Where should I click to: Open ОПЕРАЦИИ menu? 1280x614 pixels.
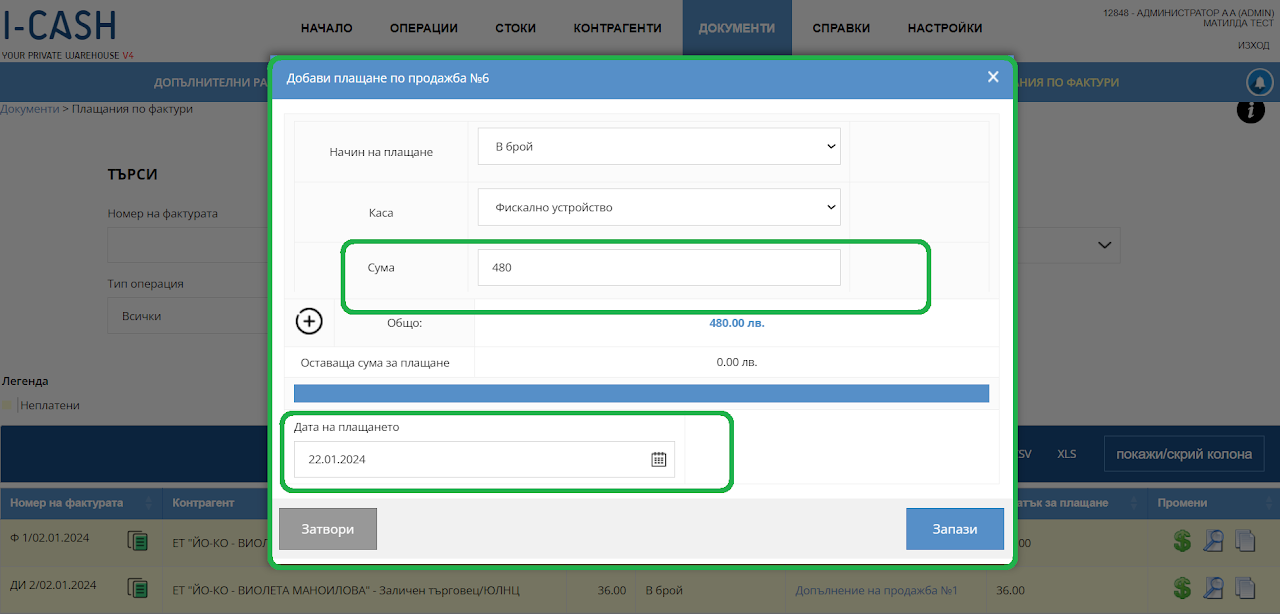(x=424, y=28)
